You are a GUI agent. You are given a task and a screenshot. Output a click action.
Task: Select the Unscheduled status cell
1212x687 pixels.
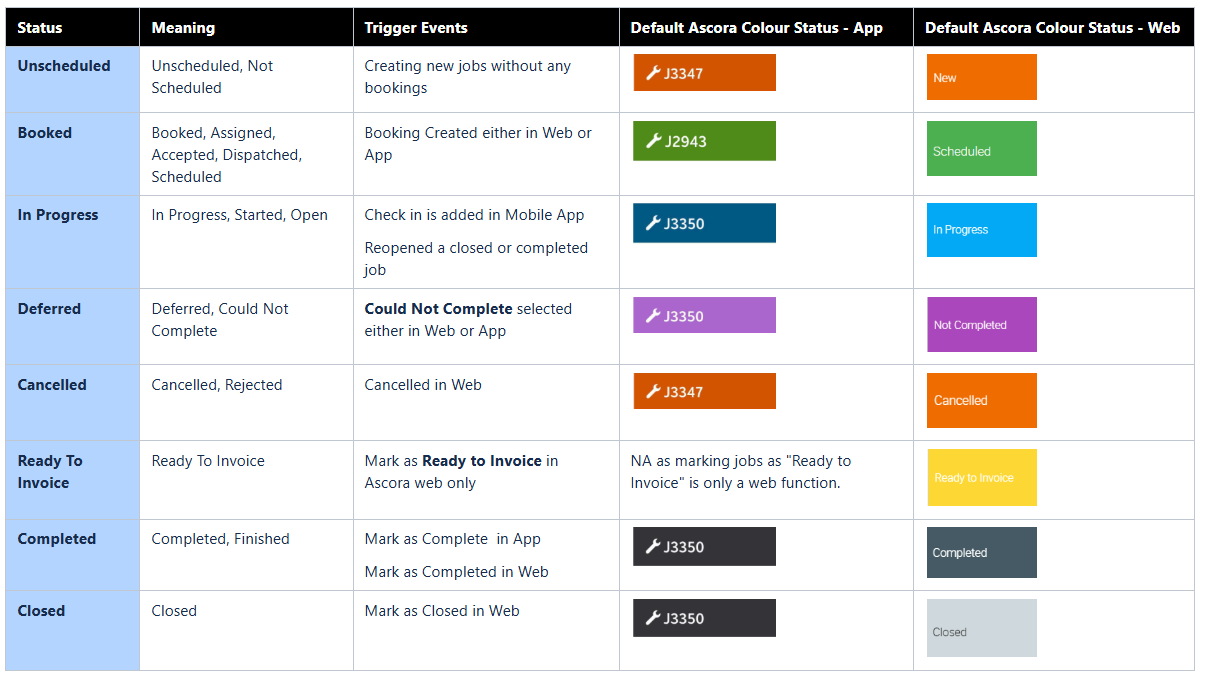pos(64,66)
